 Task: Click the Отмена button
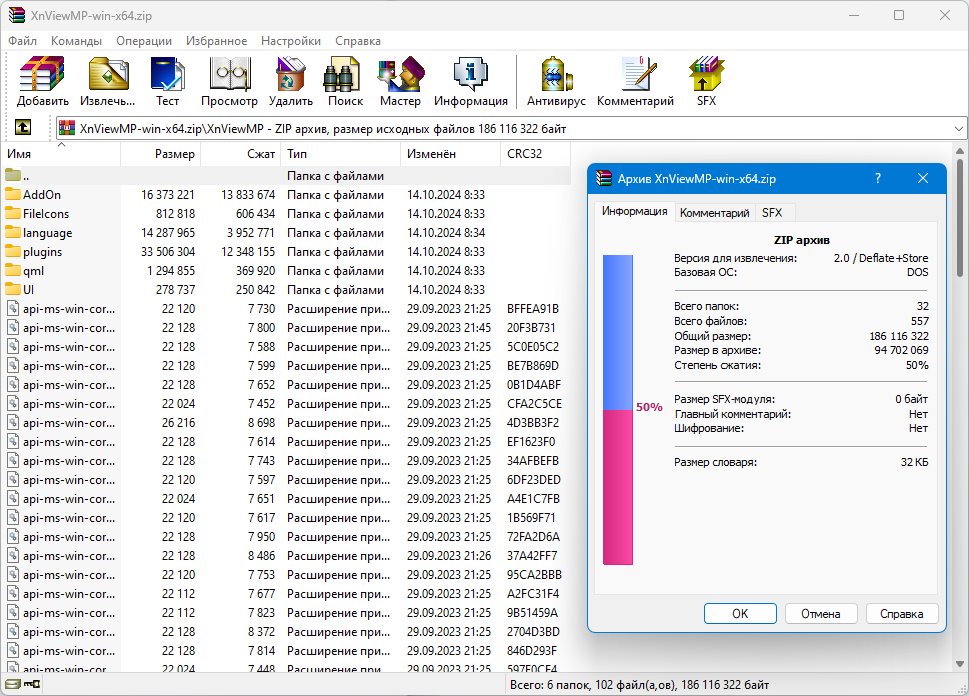[821, 614]
